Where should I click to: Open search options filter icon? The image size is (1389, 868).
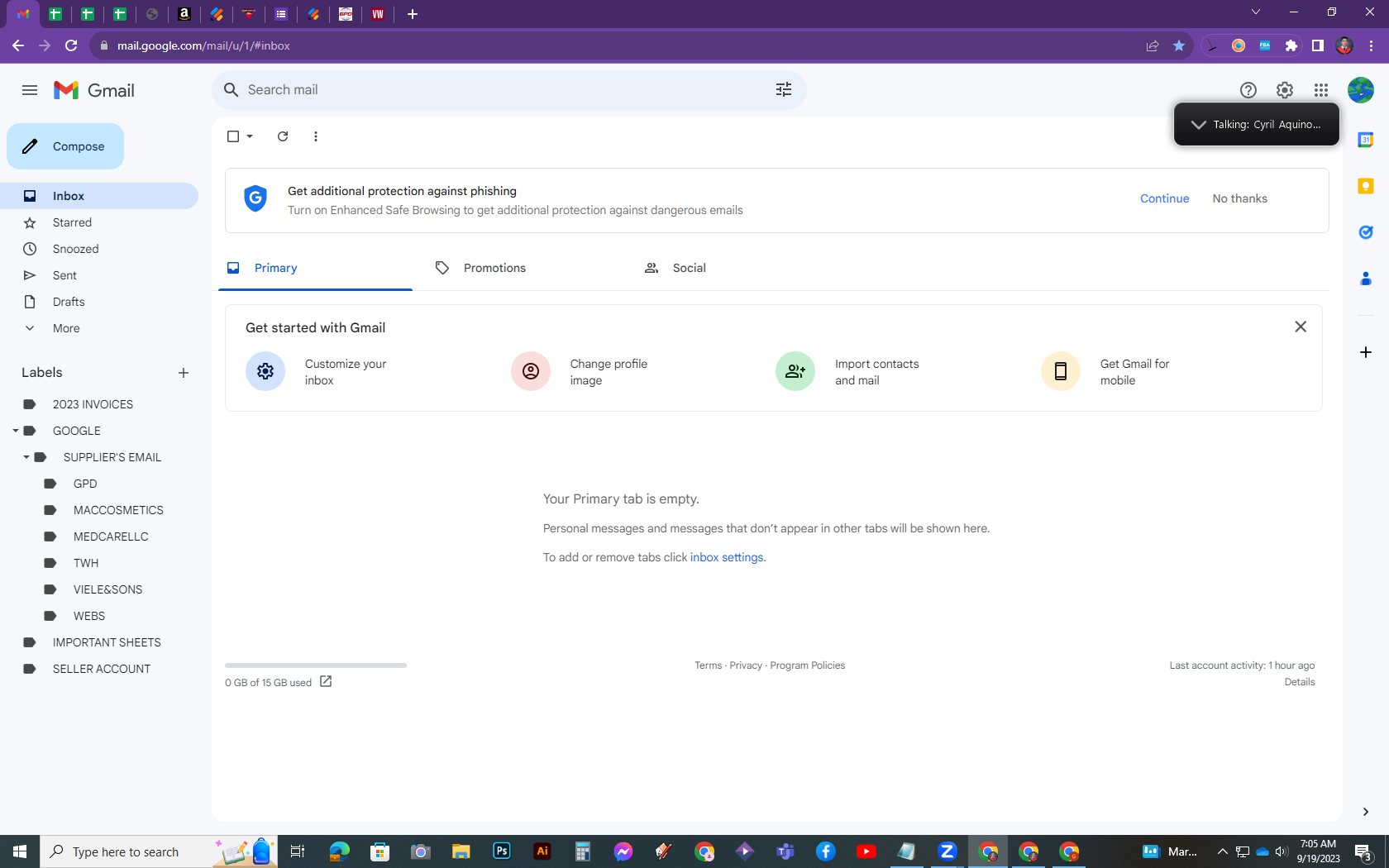pyautogui.click(x=783, y=89)
